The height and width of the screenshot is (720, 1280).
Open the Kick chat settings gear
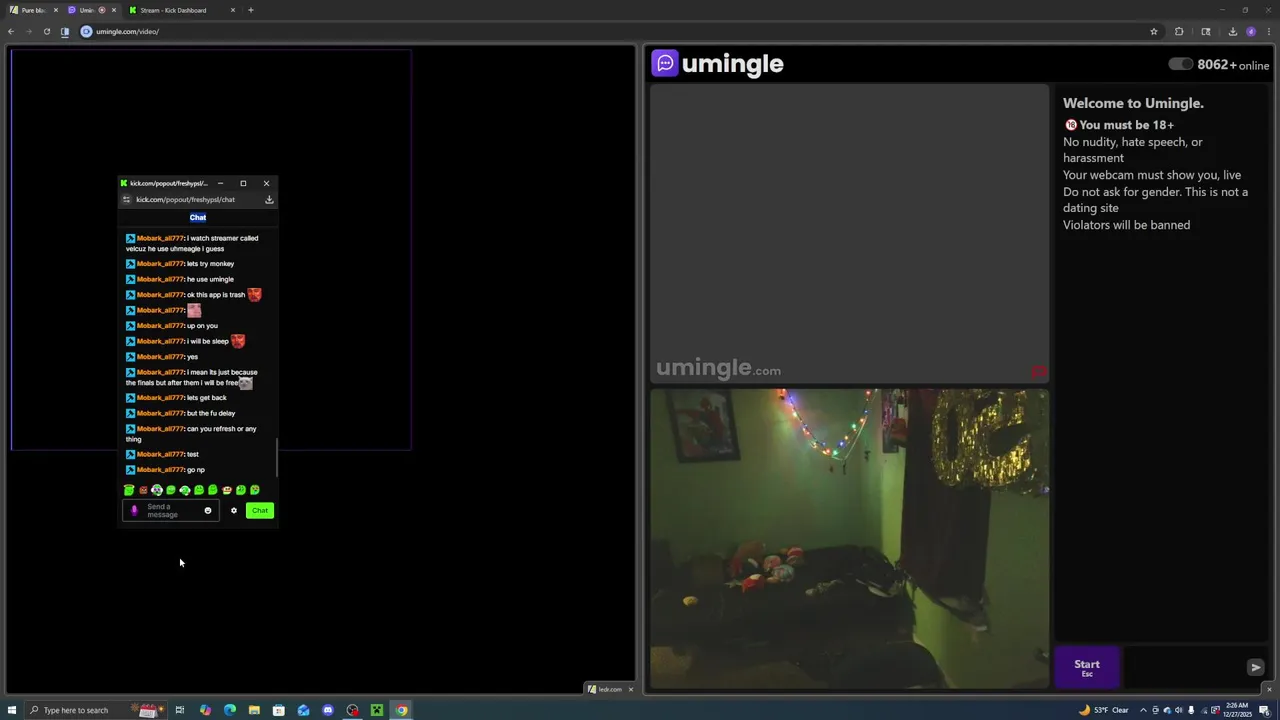click(234, 511)
